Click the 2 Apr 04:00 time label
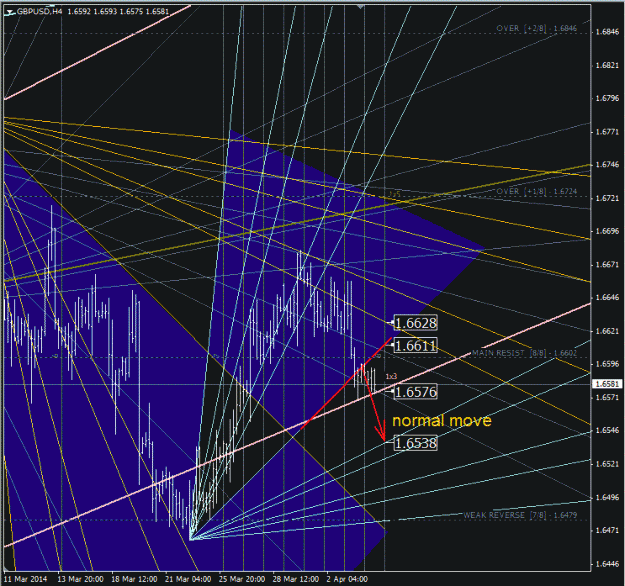The image size is (625, 586). pyautogui.click(x=347, y=579)
